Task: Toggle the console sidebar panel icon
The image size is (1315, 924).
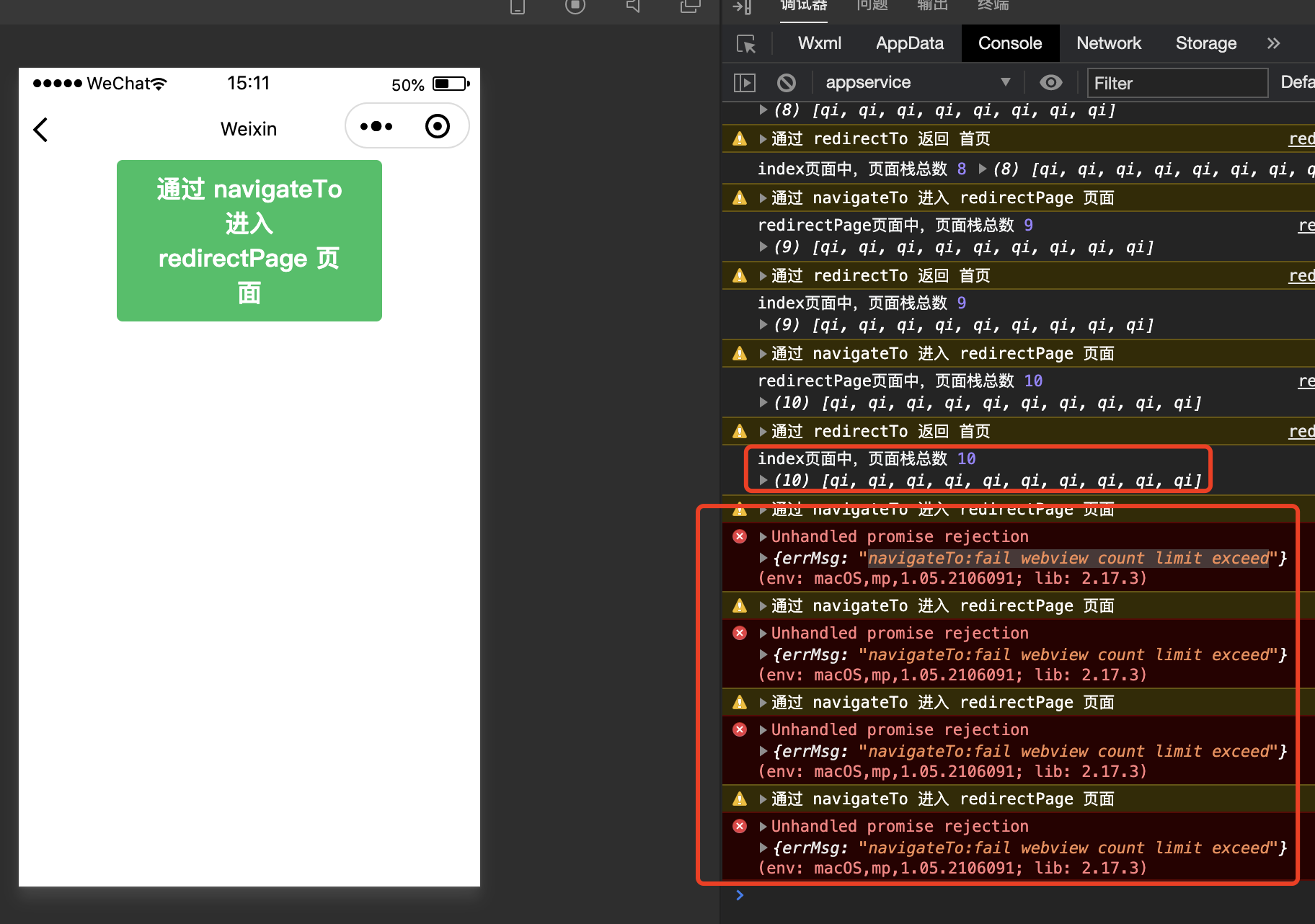Action: coord(745,83)
